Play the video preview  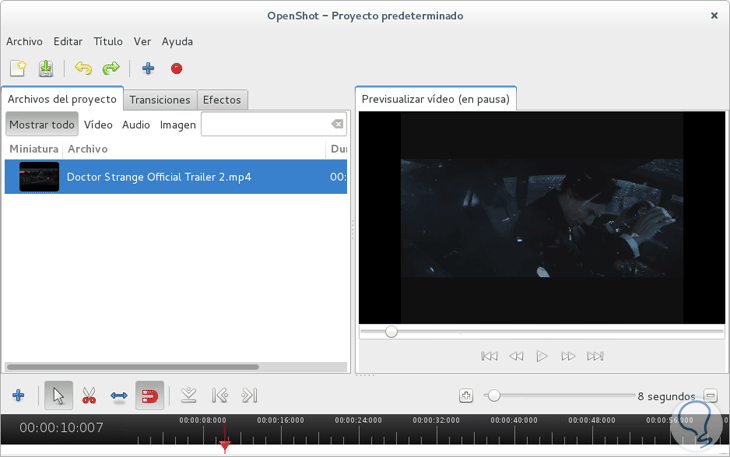[x=541, y=356]
